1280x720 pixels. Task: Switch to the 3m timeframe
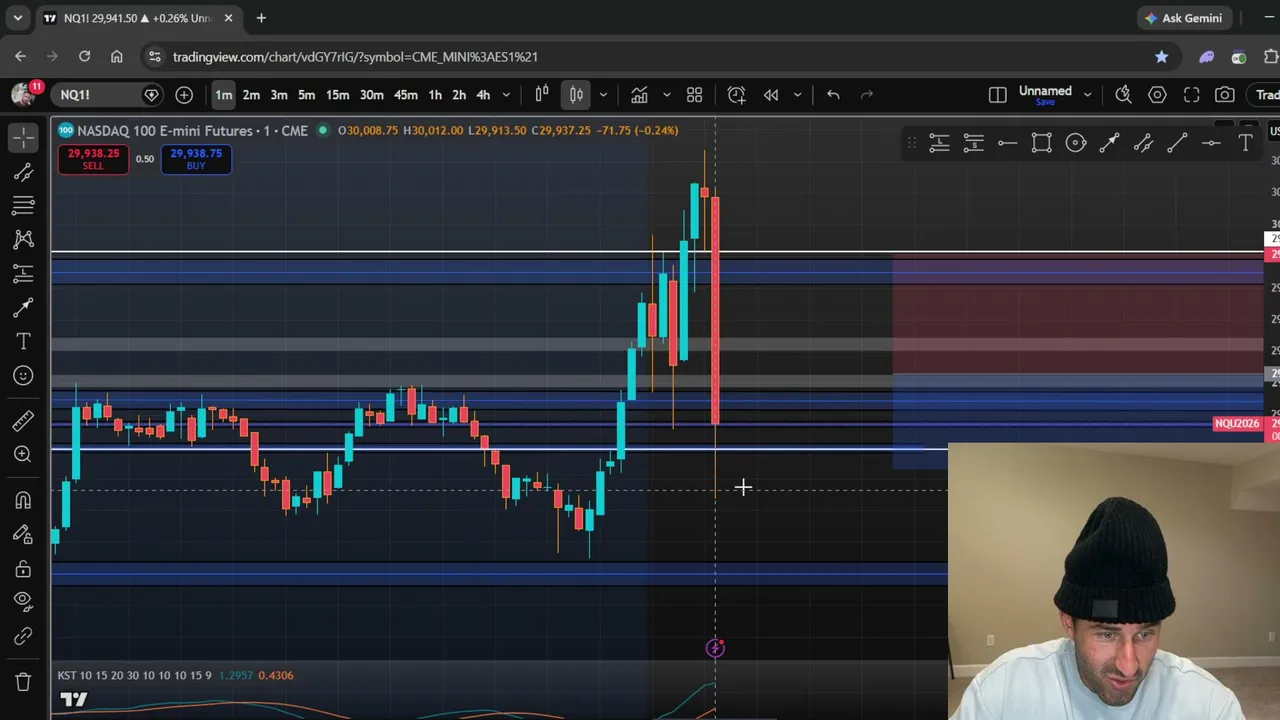(279, 95)
